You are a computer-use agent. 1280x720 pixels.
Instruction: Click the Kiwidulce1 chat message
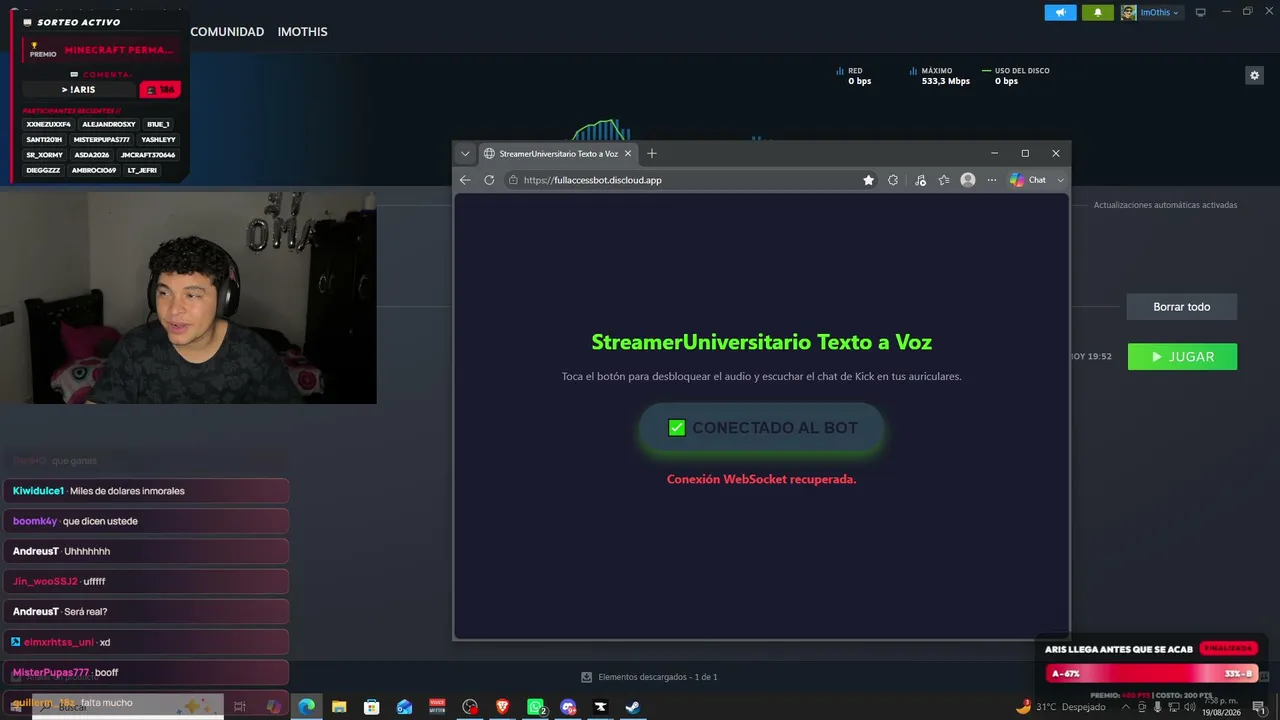click(146, 491)
